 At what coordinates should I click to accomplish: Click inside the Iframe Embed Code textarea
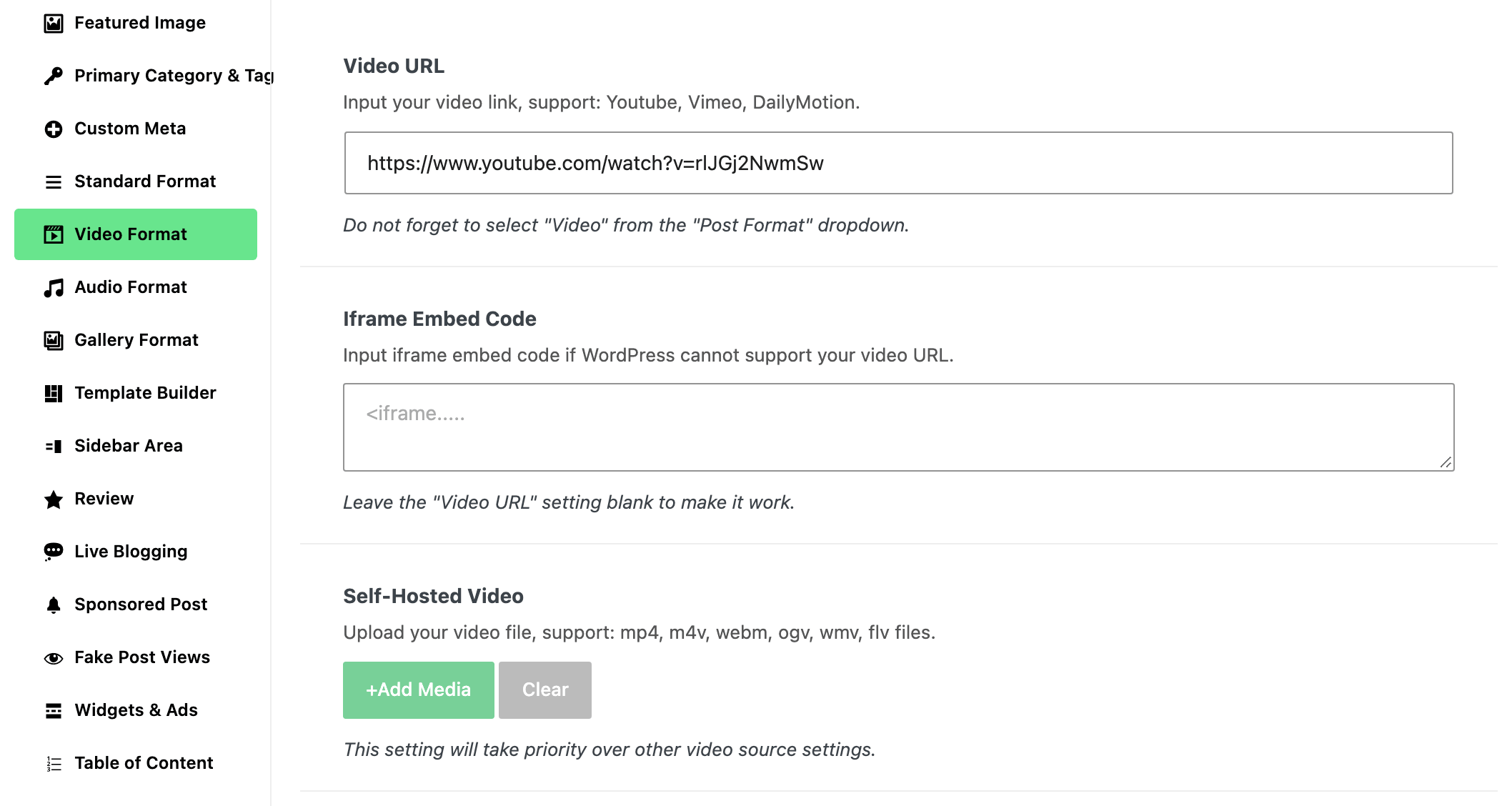click(899, 427)
